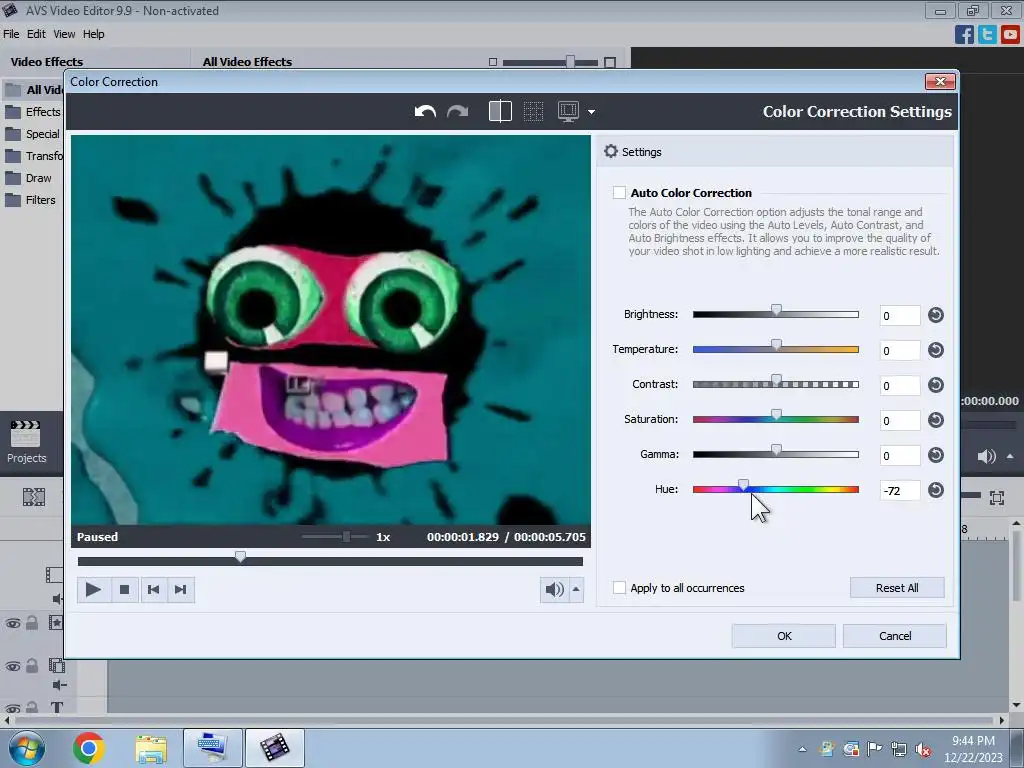Open File Explorer from the taskbar
The width and height of the screenshot is (1024, 768).
tap(151, 748)
